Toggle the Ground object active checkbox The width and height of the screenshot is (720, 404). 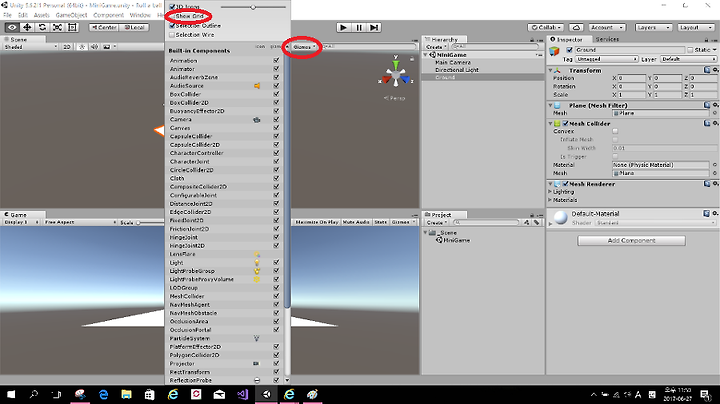pyautogui.click(x=569, y=50)
